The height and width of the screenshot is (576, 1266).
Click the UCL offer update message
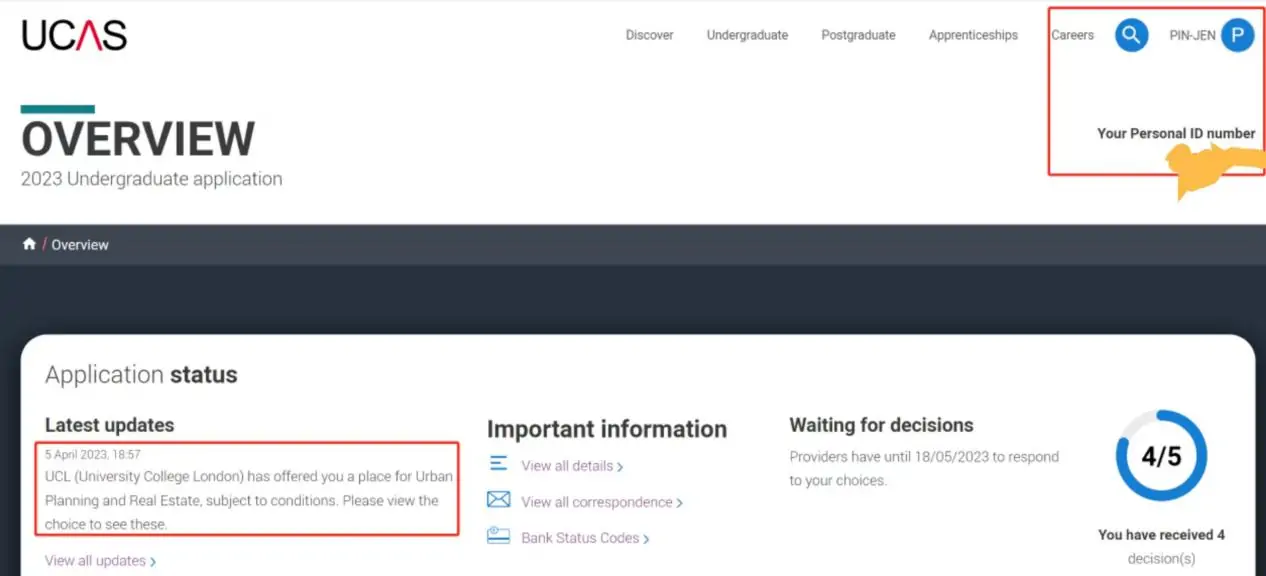click(x=249, y=500)
